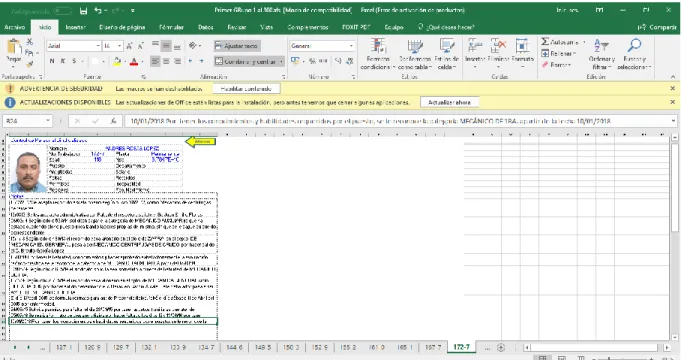
Task: Save workbook with the disk icon
Action: pos(84,10)
